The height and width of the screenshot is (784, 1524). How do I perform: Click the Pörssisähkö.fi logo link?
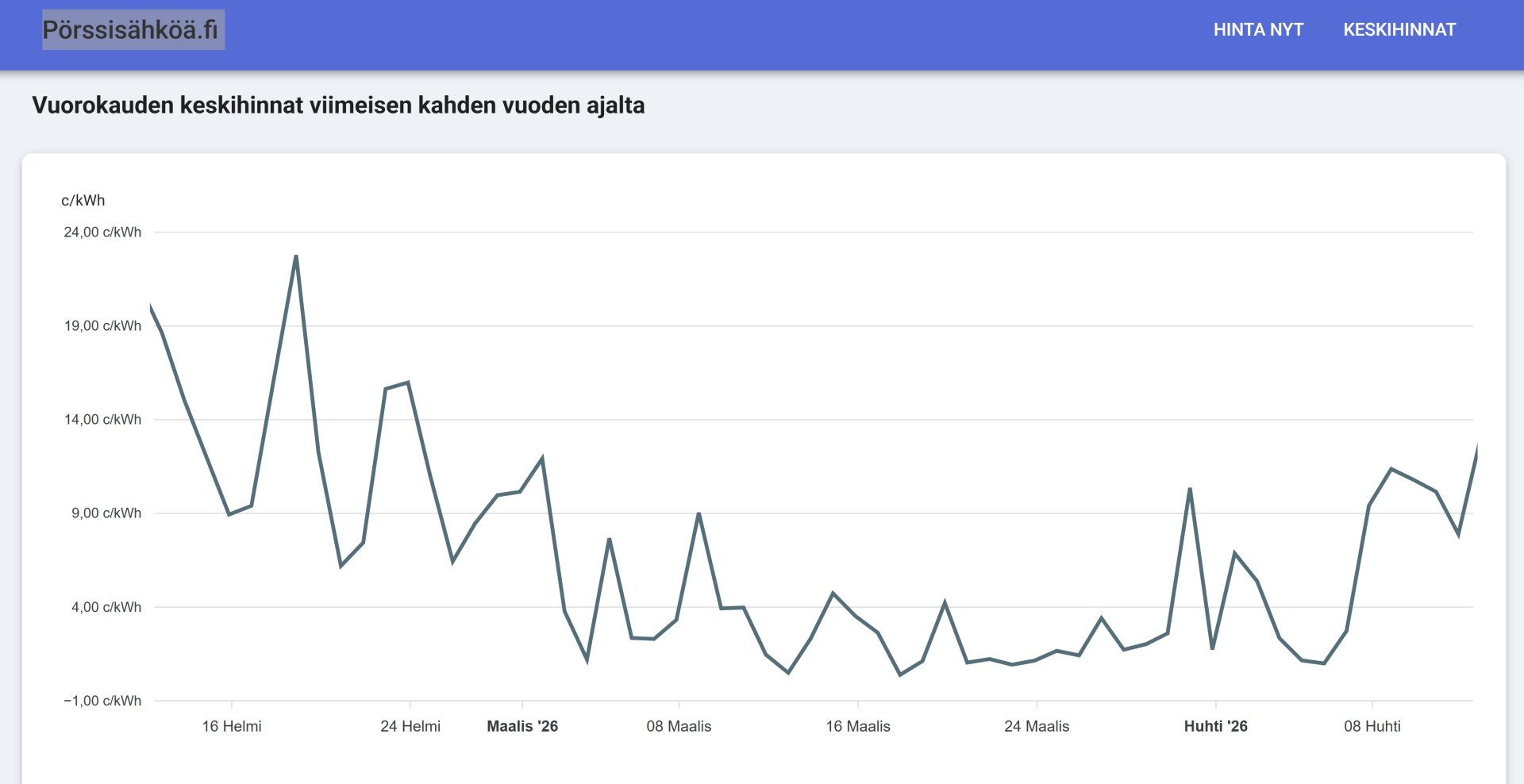[x=133, y=30]
